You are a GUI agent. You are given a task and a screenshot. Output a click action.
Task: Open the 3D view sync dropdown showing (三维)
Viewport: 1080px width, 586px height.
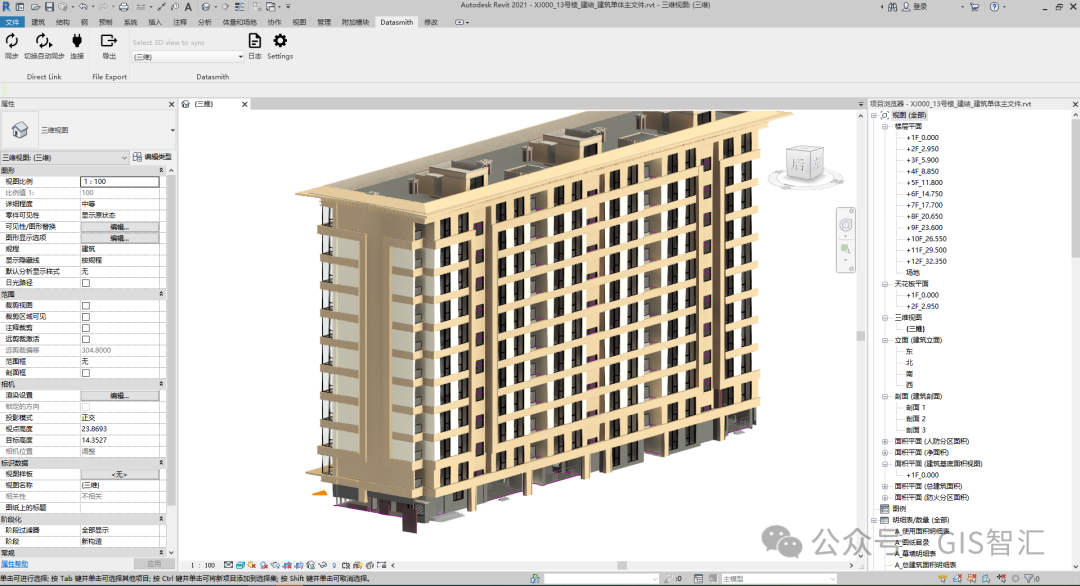tap(189, 57)
